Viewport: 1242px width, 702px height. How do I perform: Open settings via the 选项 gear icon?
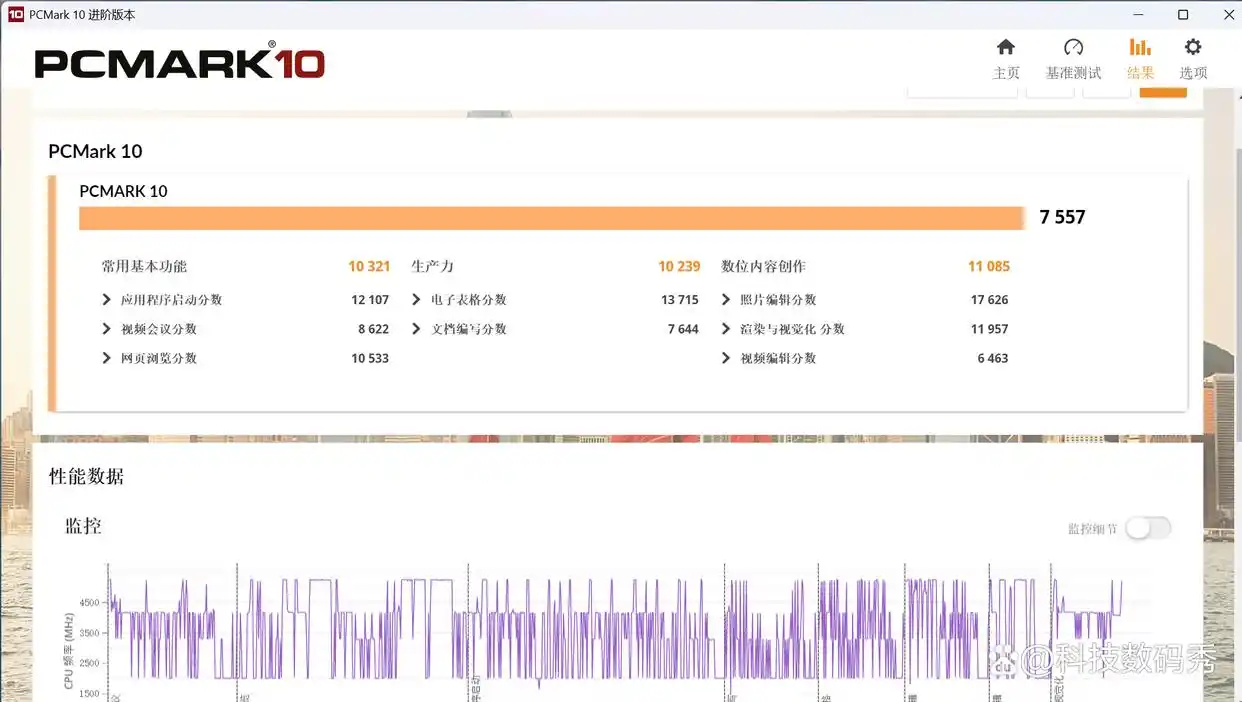click(x=1193, y=46)
